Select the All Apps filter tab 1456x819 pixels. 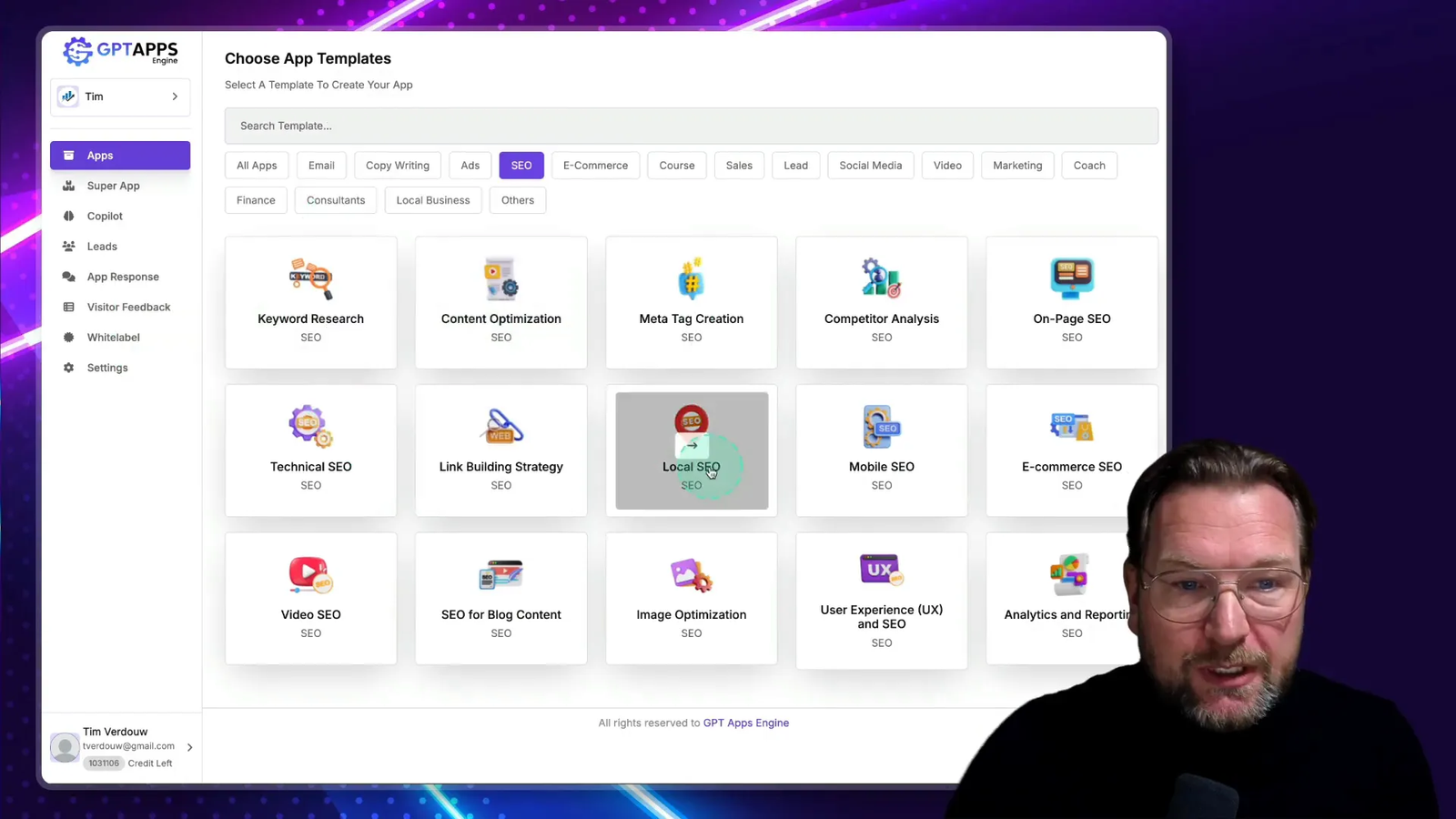coord(257,166)
